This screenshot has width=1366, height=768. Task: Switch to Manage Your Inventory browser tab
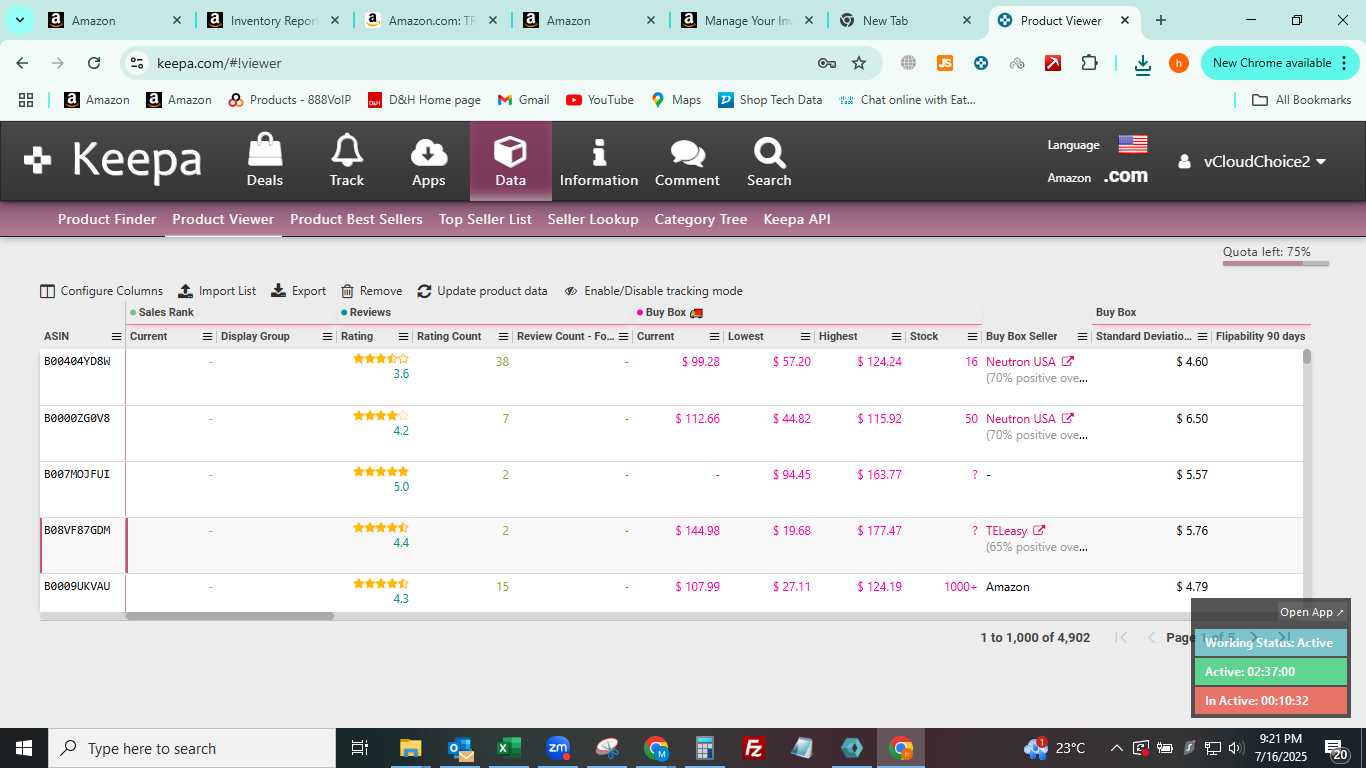point(747,20)
